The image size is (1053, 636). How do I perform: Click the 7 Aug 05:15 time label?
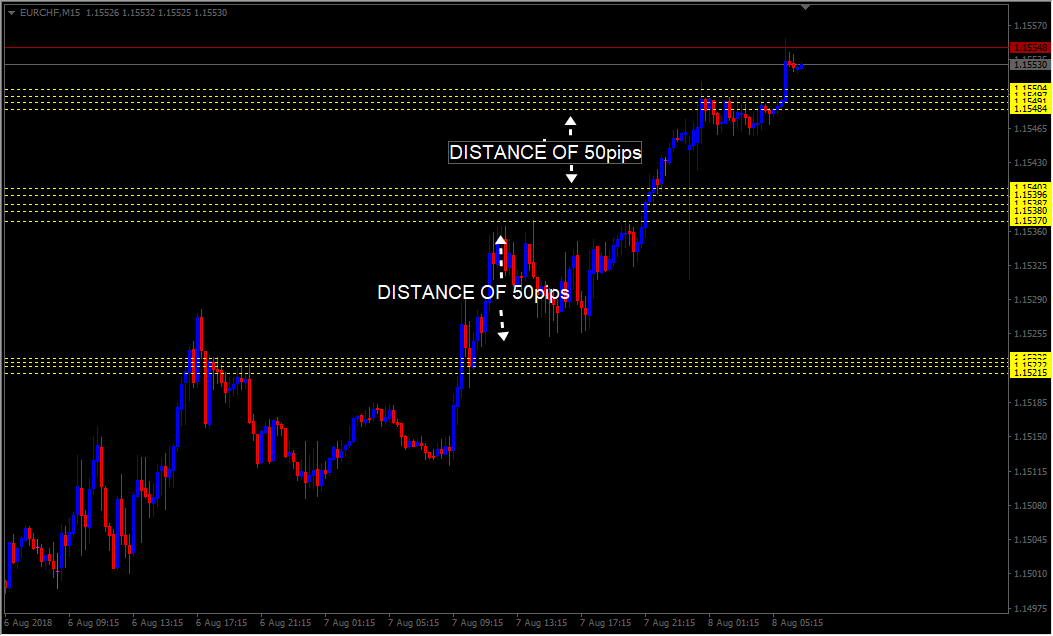coord(414,623)
